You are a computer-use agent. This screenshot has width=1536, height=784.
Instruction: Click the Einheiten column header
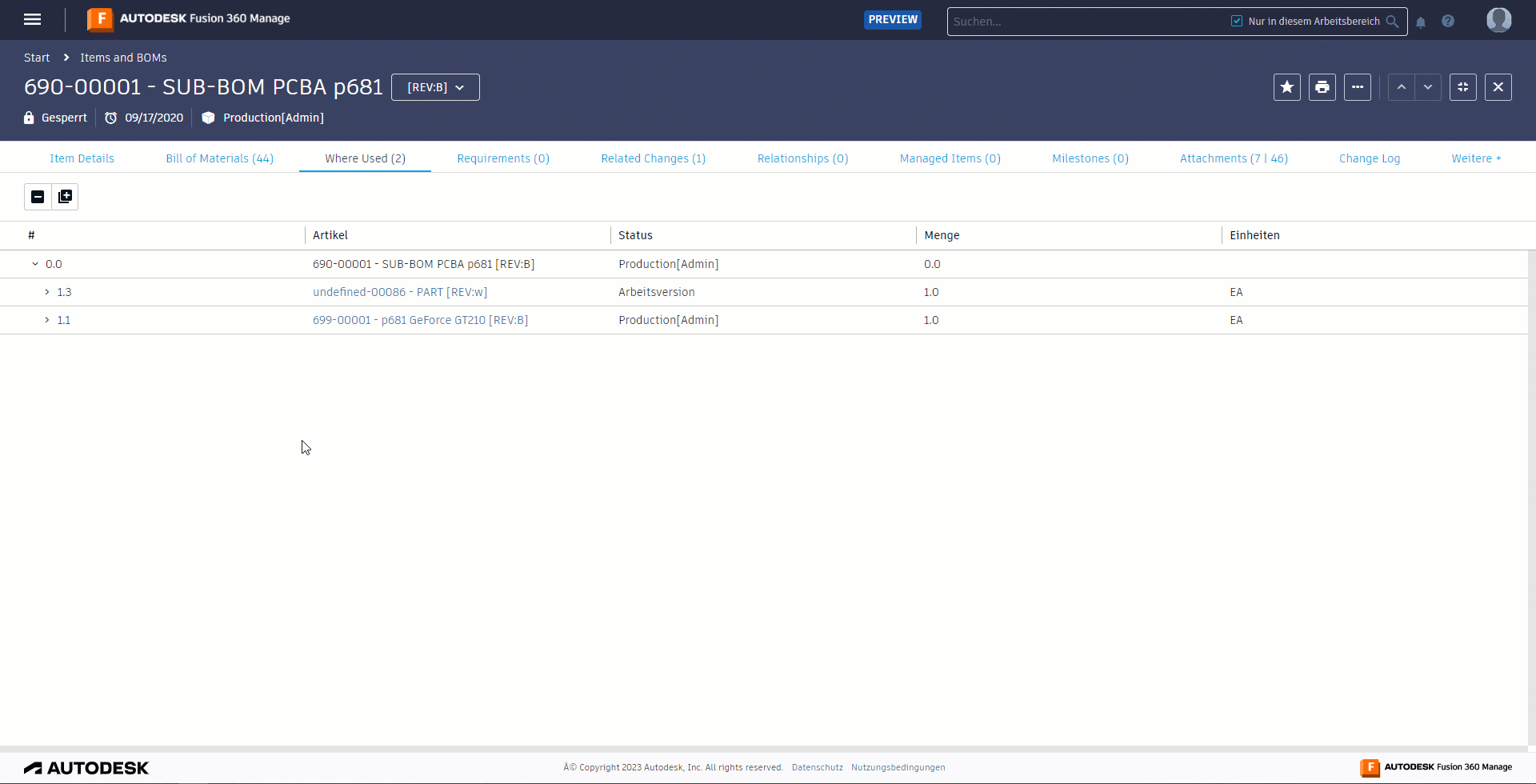tap(1254, 235)
